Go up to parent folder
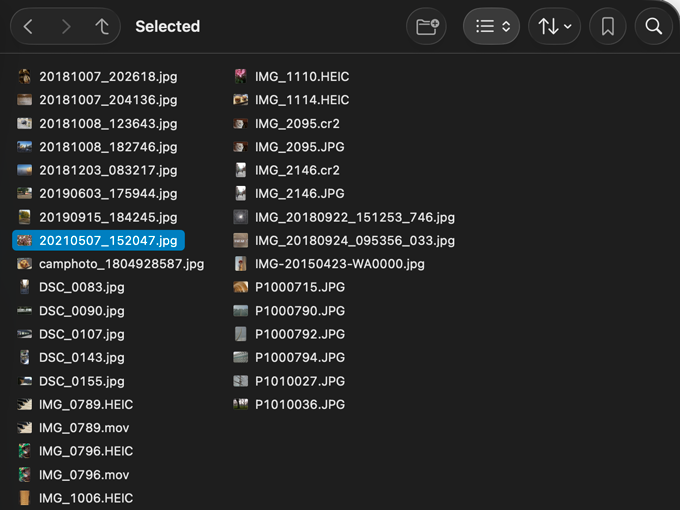 (102, 27)
